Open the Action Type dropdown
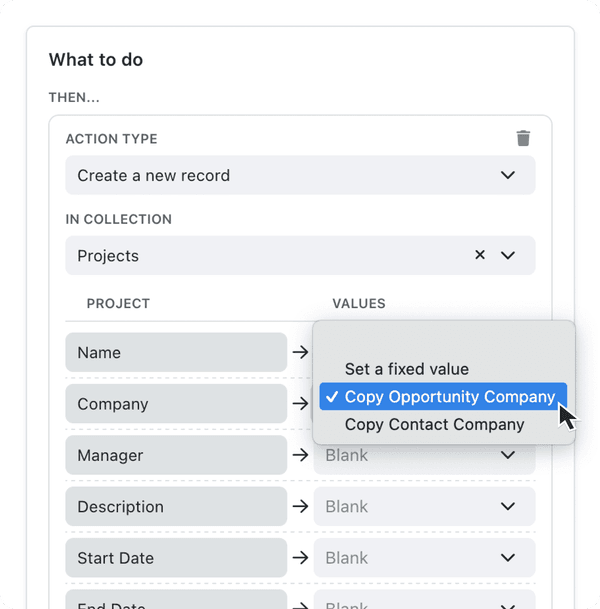This screenshot has width=600, height=609. (x=300, y=175)
